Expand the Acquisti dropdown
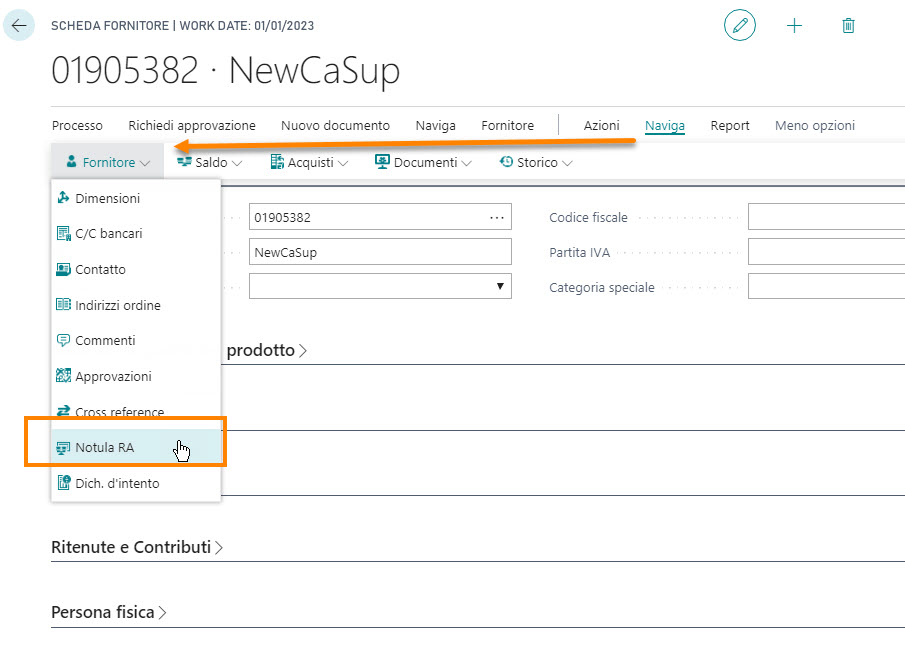 [x=309, y=162]
